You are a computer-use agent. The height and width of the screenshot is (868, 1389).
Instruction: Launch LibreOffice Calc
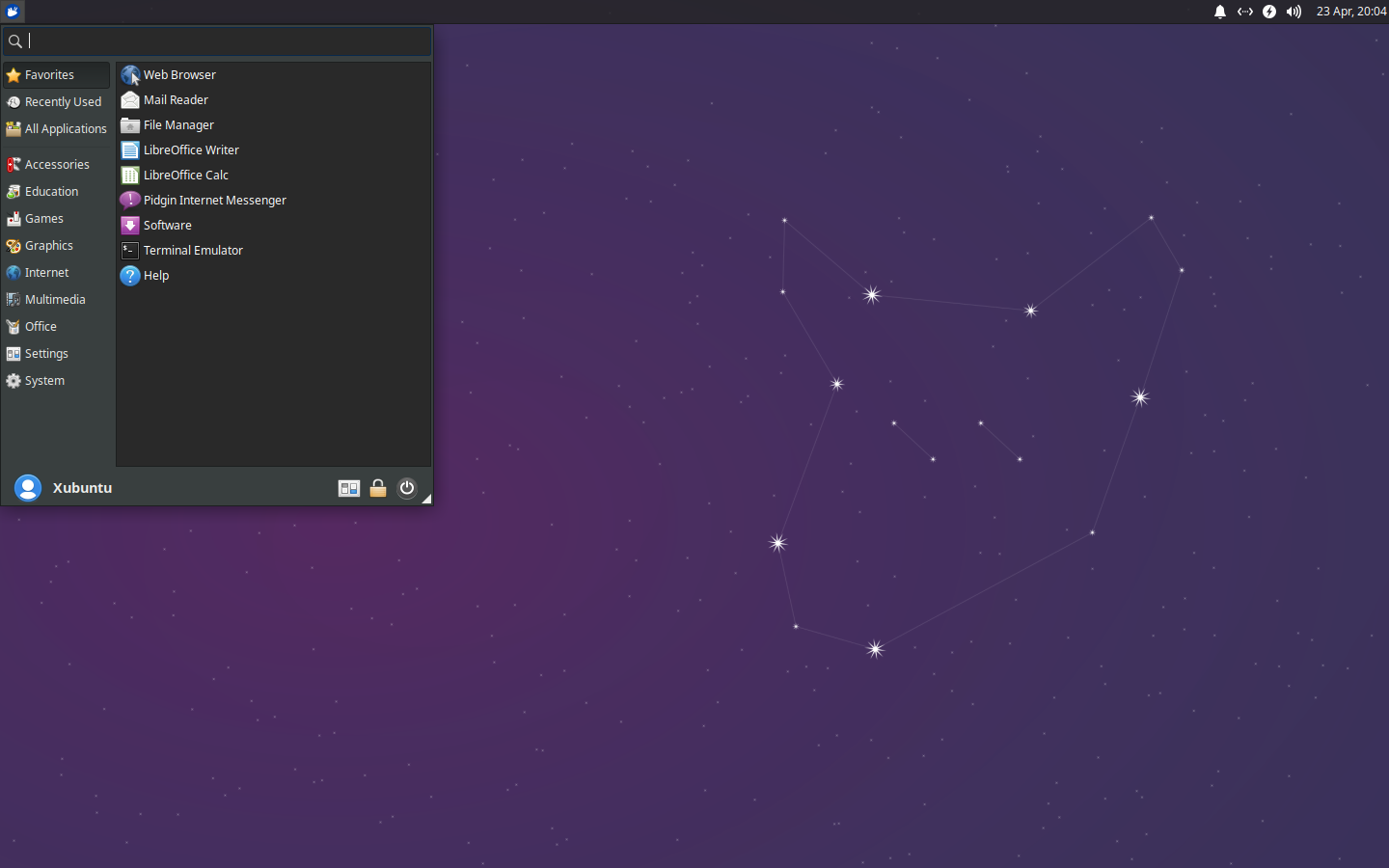[185, 175]
